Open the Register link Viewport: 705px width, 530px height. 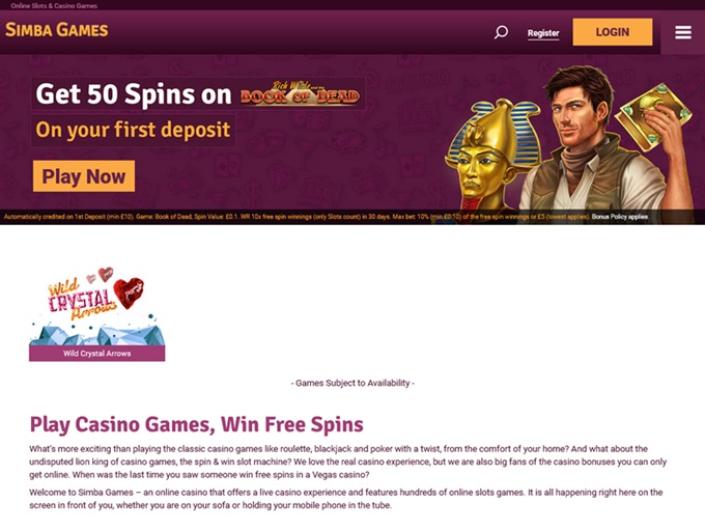(543, 33)
